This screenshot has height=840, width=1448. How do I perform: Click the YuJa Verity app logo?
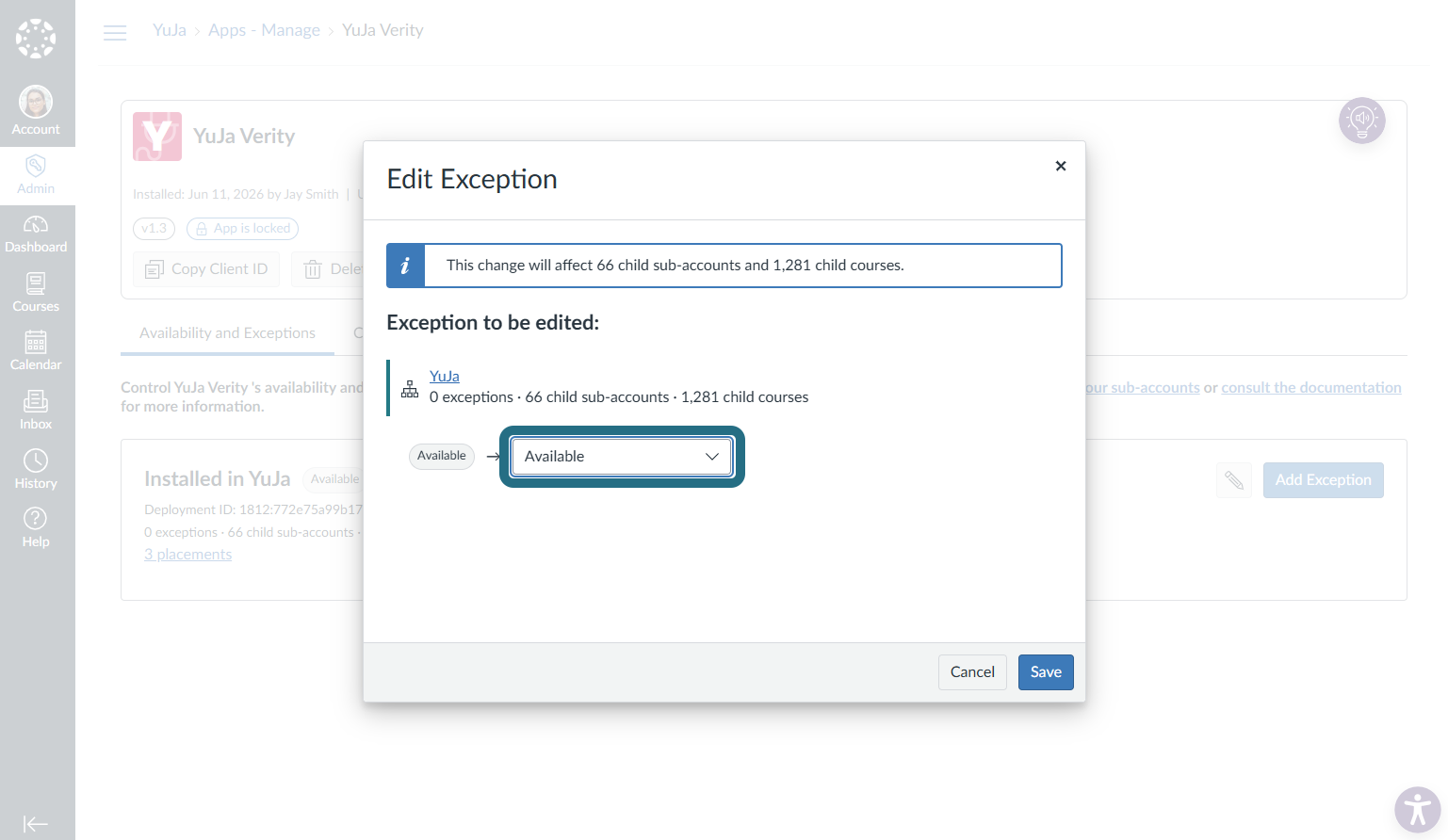coord(157,137)
